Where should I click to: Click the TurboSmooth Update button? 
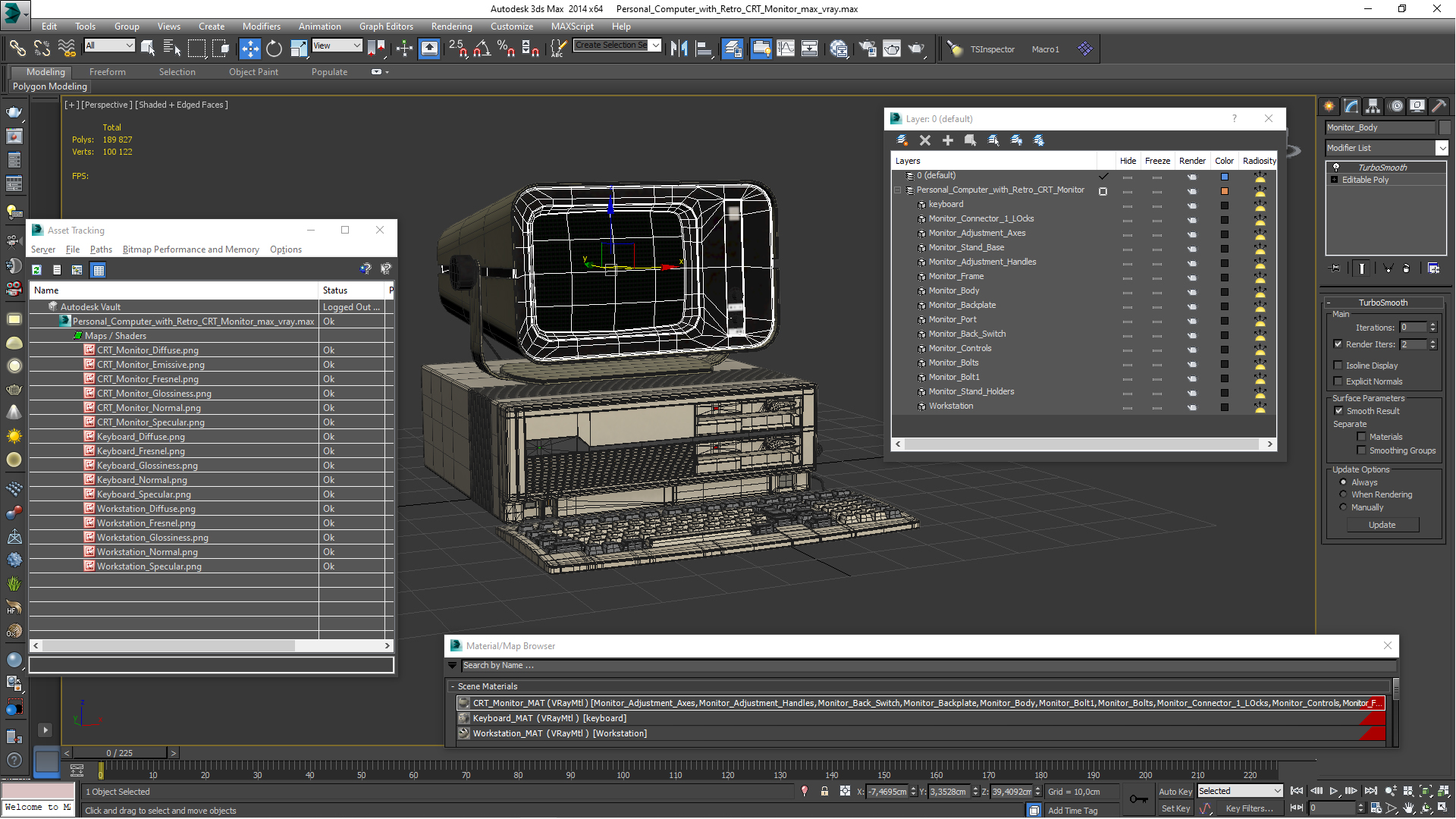click(x=1382, y=525)
